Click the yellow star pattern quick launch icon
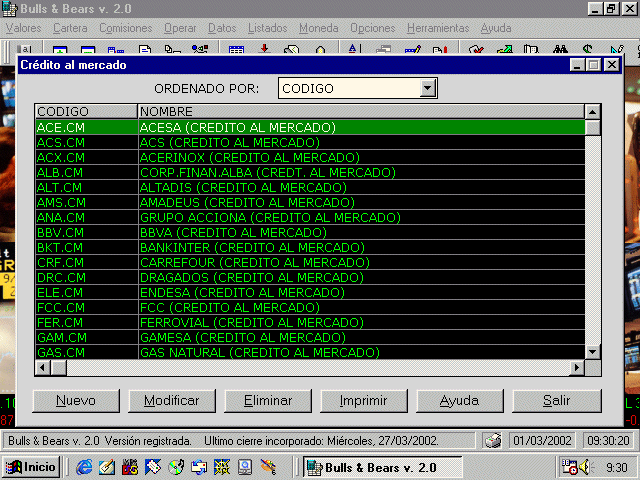 222,467
